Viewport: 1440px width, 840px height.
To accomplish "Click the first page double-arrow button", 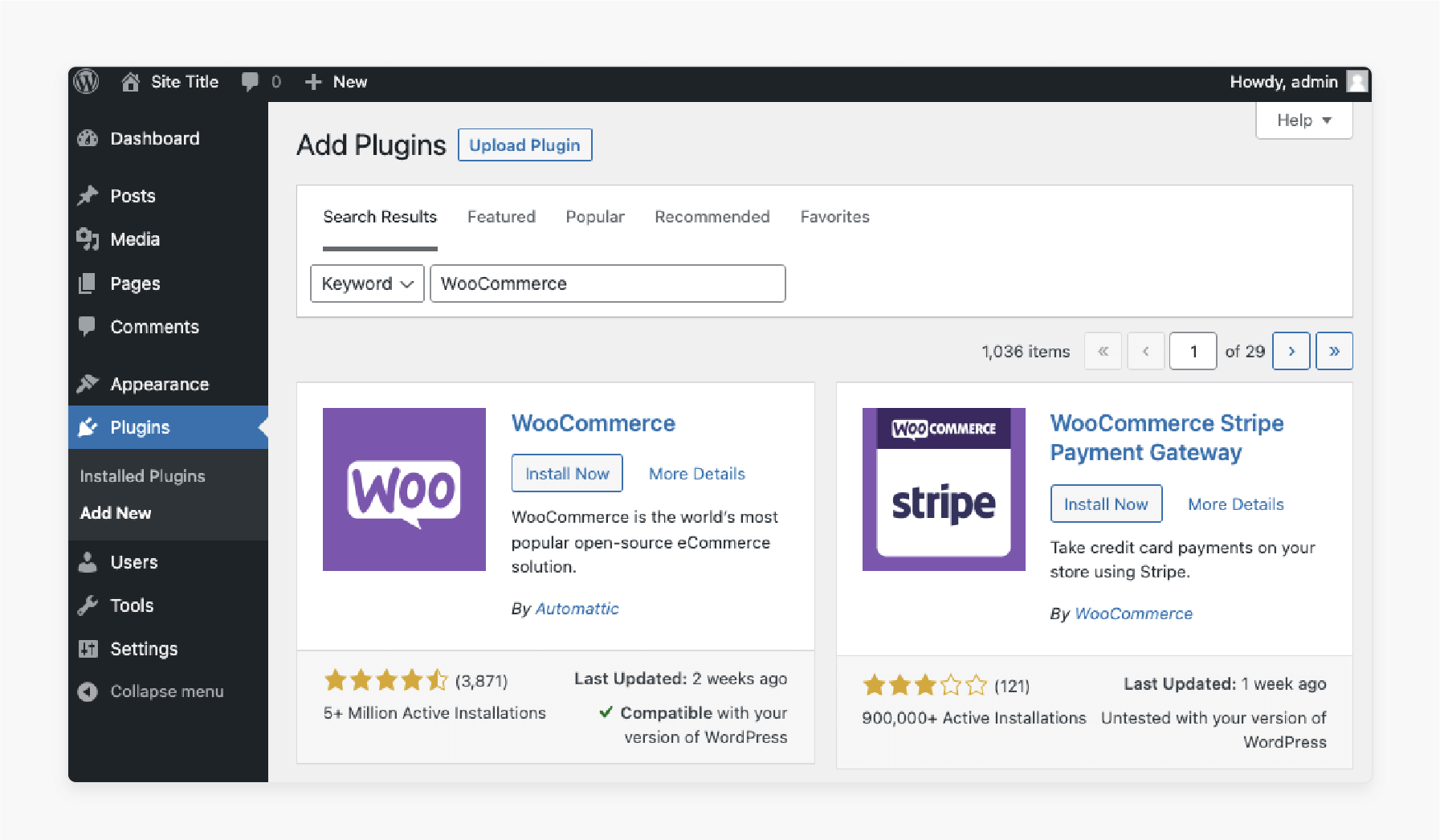I will point(1103,351).
